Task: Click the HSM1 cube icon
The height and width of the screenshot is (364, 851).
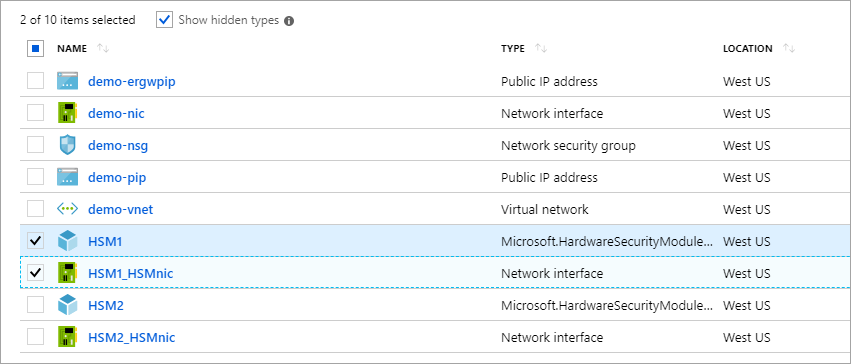Action: pyautogui.click(x=67, y=241)
